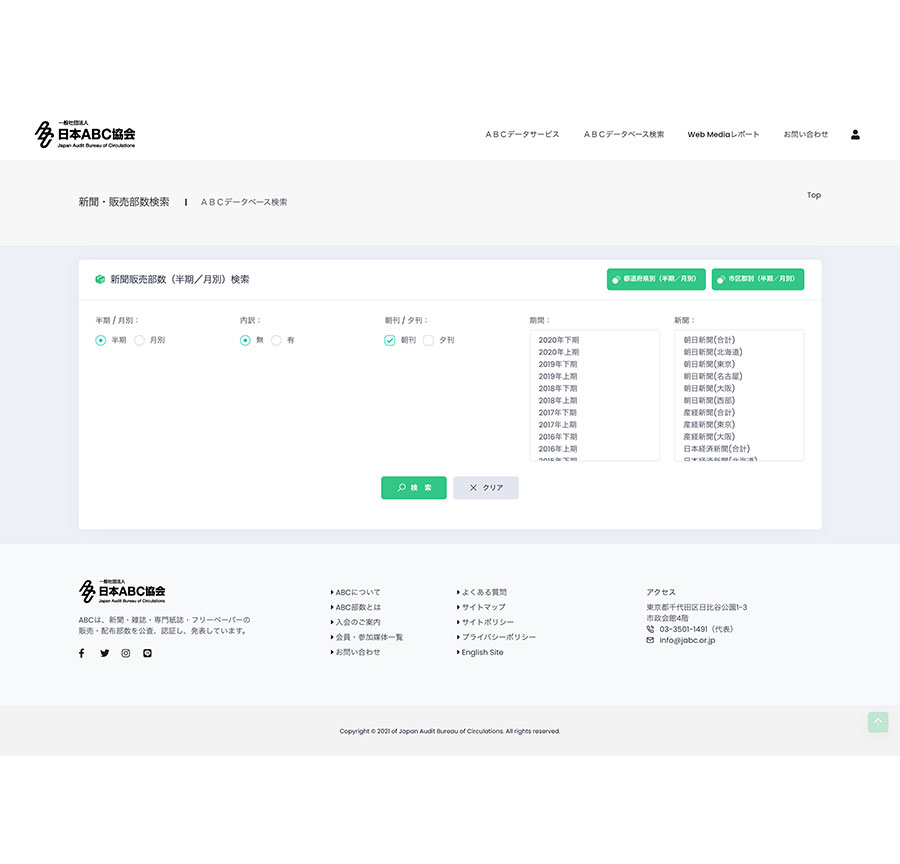The width and height of the screenshot is (900, 864).
Task: Select 2020年上期 in the period list
Action: click(594, 352)
